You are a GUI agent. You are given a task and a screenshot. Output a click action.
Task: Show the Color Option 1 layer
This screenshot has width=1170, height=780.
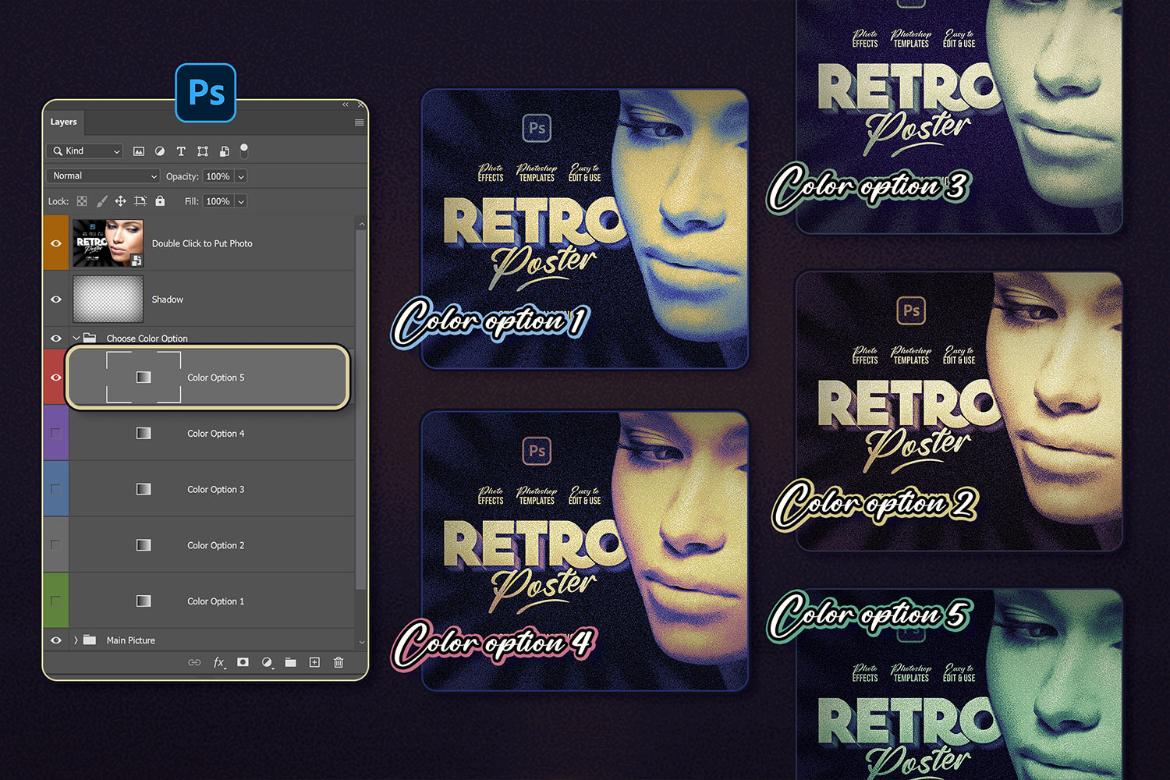click(x=56, y=601)
